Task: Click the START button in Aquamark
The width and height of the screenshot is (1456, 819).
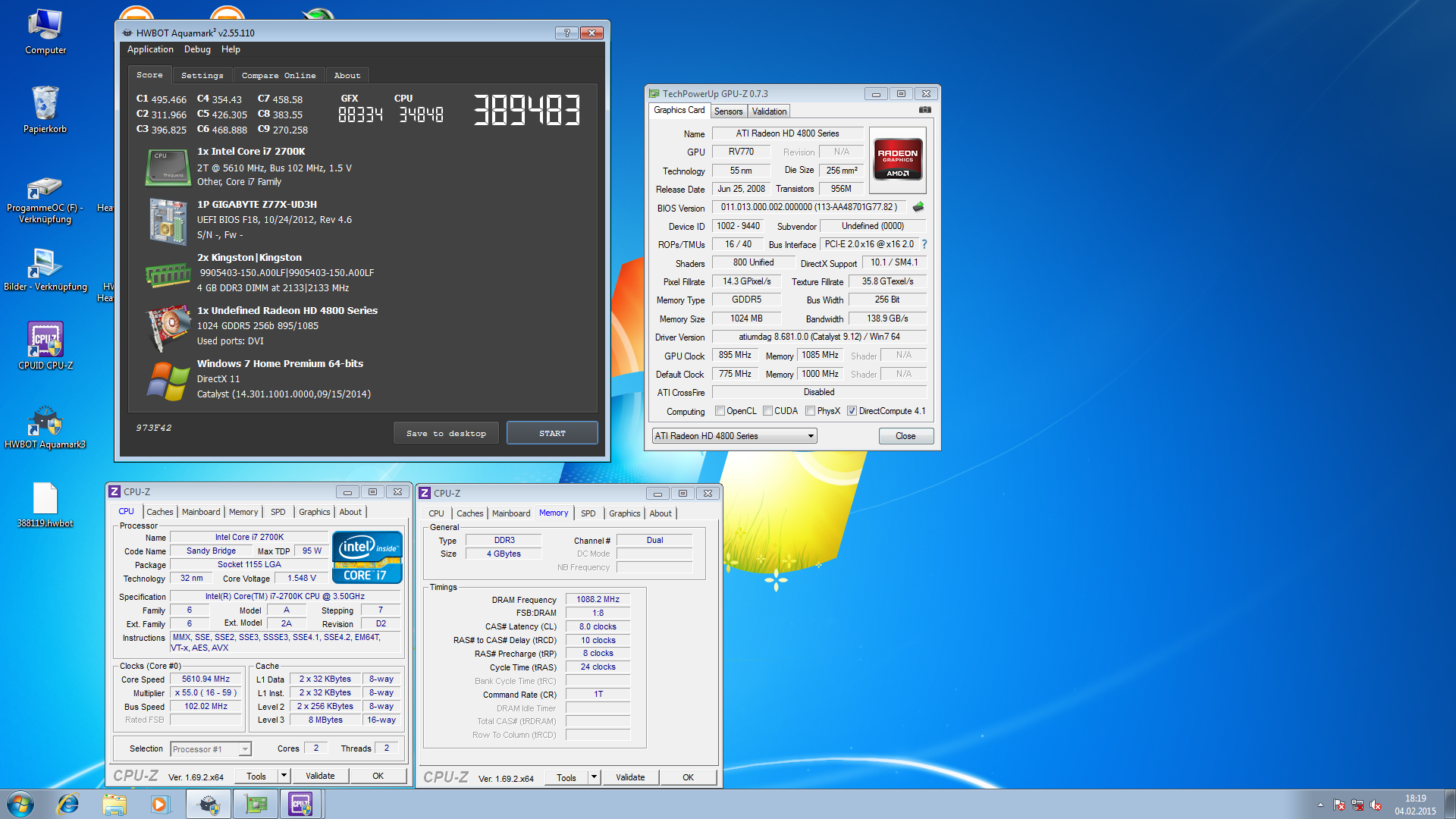Action: 552,433
